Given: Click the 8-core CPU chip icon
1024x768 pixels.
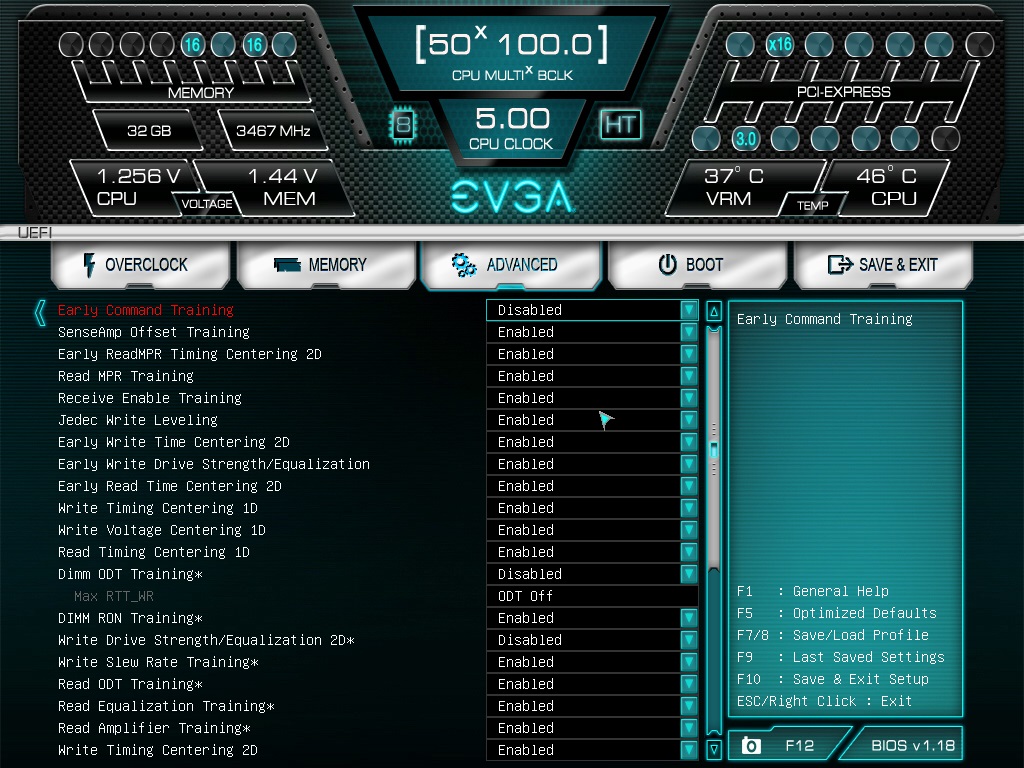Looking at the screenshot, I should 403,123.
